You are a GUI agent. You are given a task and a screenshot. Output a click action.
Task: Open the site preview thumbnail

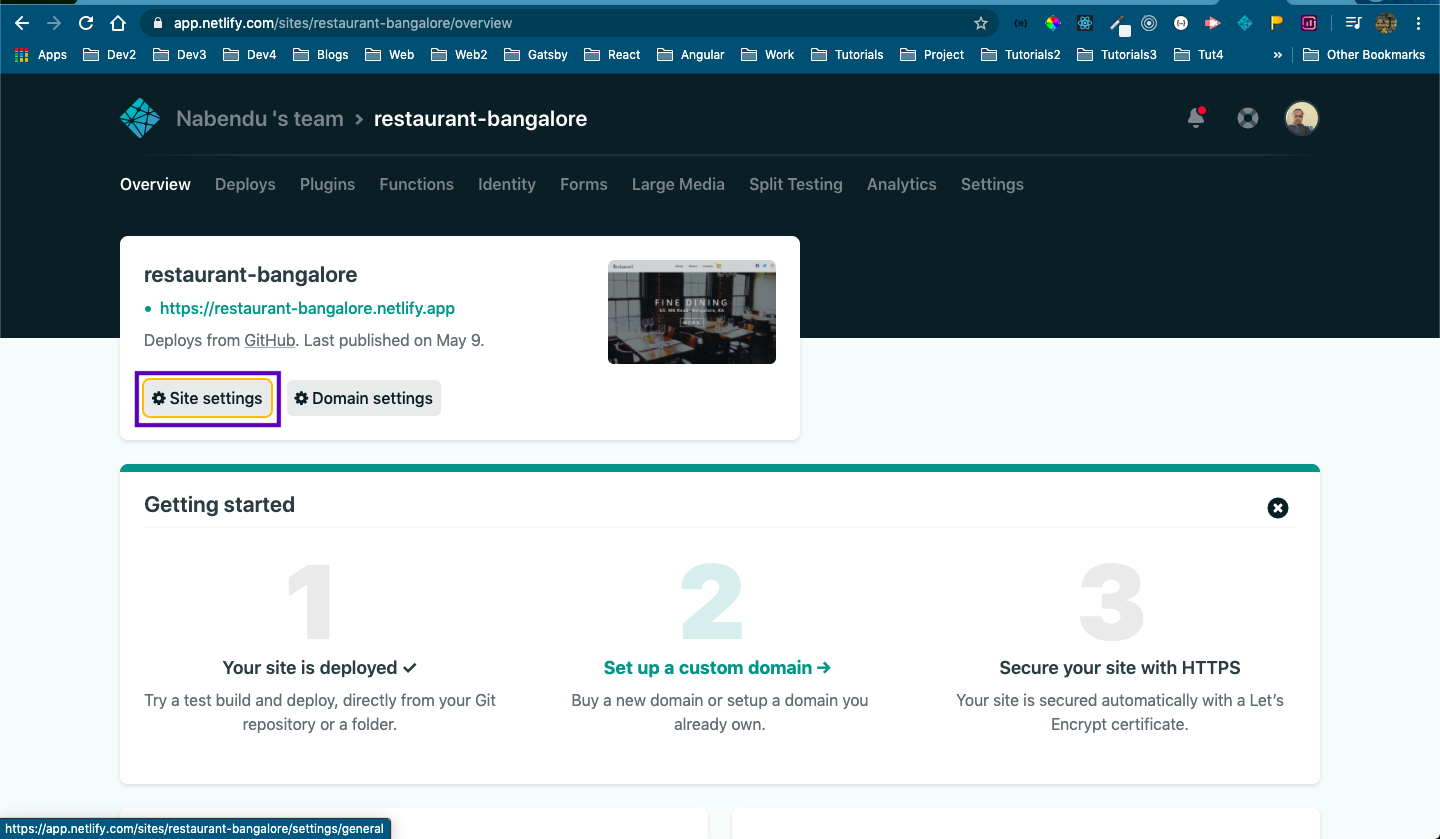coord(692,312)
